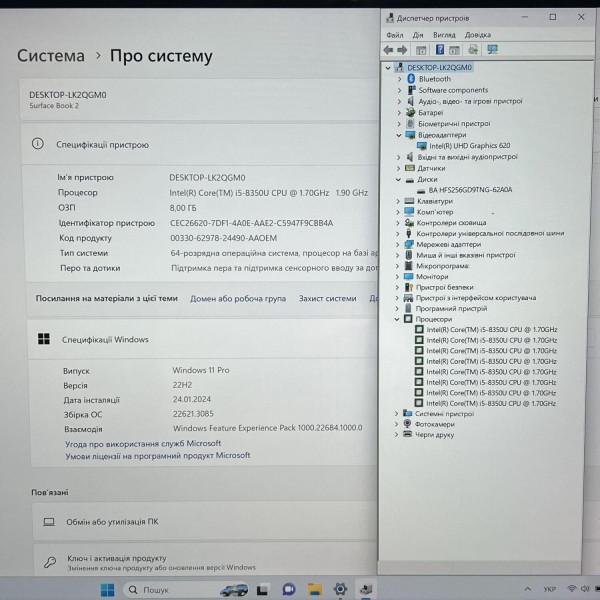Expand the Батареї category
This screenshot has width=600, height=600.
coord(399,113)
